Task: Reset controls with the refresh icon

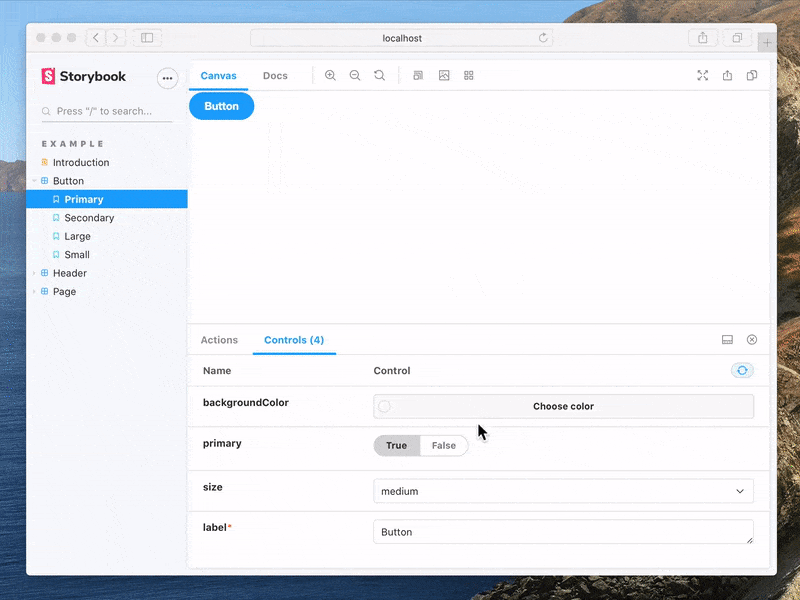Action: click(x=742, y=370)
